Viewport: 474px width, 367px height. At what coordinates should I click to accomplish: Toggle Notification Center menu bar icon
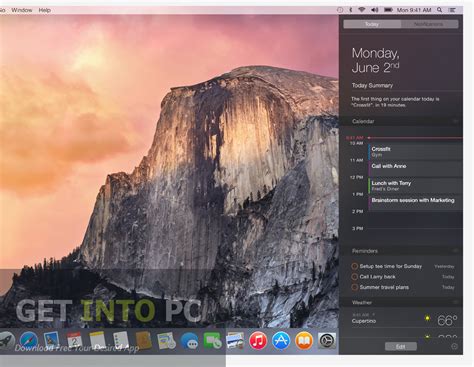(x=452, y=10)
